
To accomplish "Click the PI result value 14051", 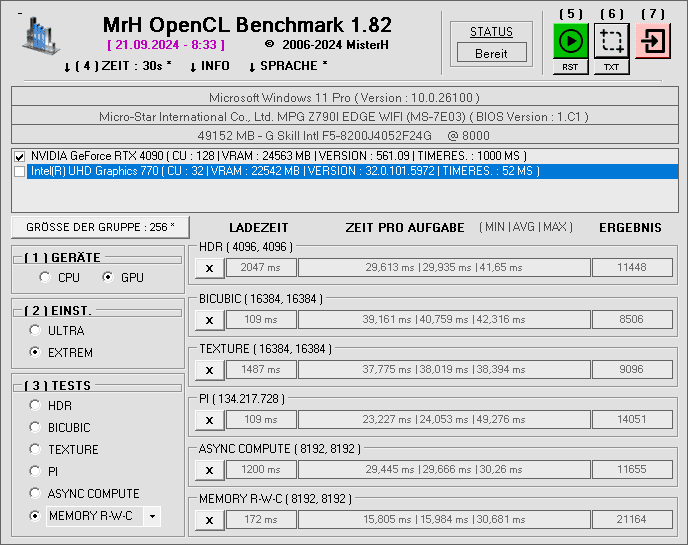I will (632, 419).
